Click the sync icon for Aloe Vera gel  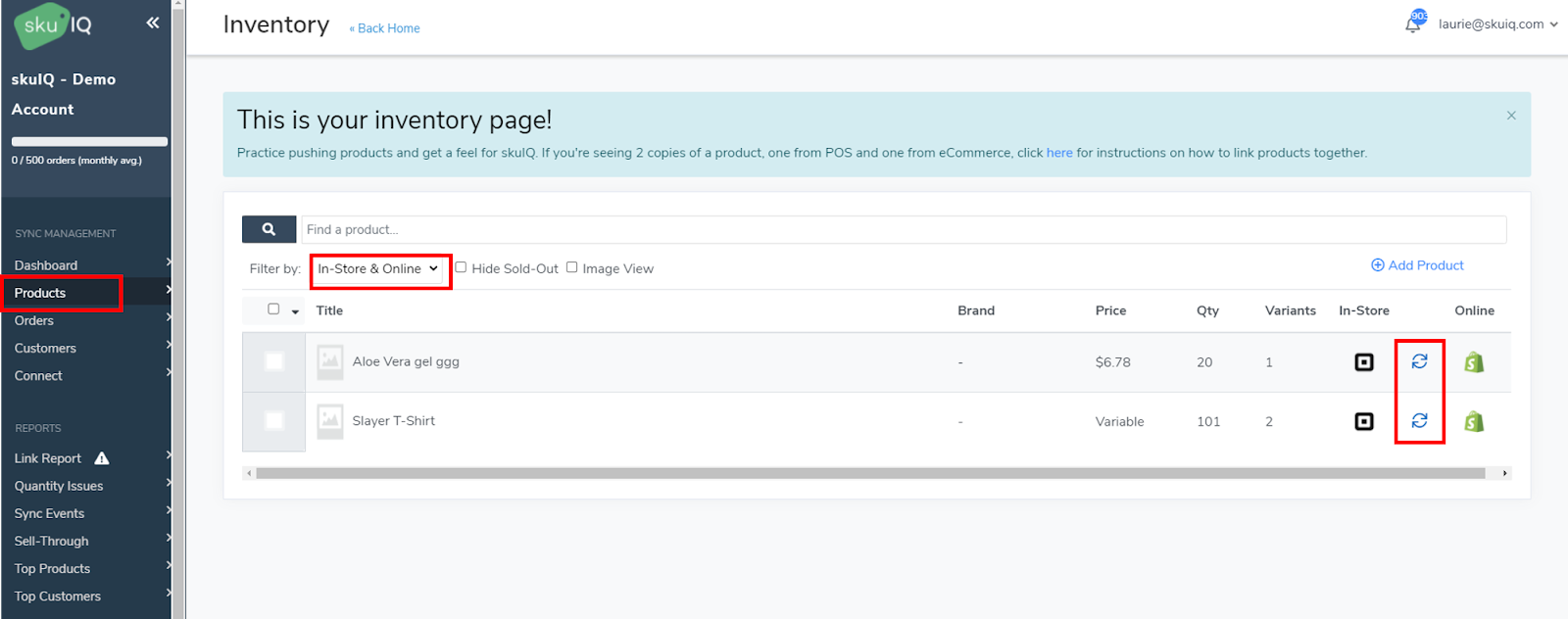1419,361
